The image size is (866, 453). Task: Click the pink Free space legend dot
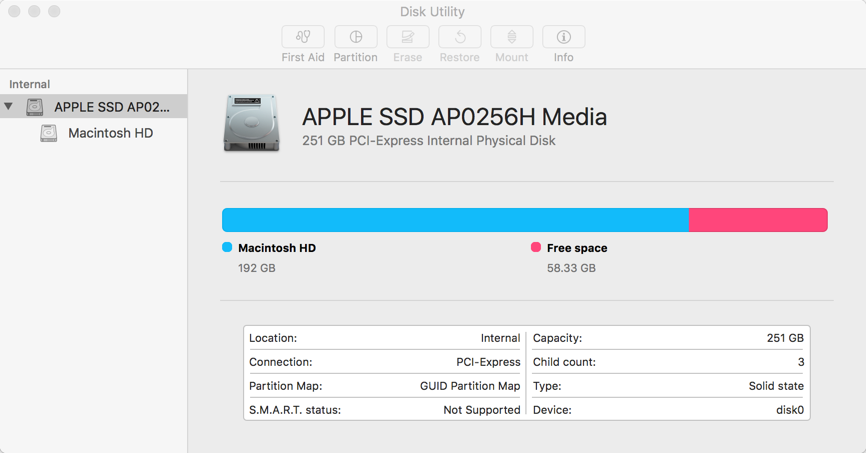pyautogui.click(x=536, y=247)
